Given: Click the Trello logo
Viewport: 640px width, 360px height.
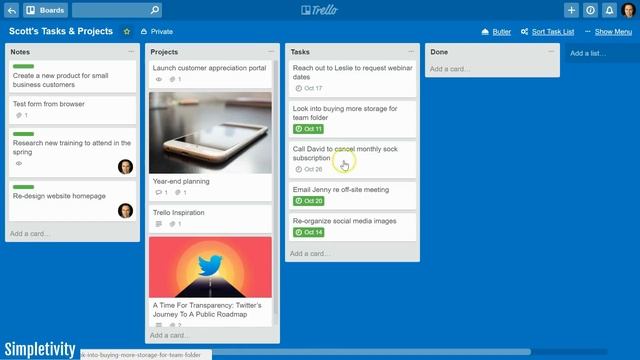Looking at the screenshot, I should 319,10.
